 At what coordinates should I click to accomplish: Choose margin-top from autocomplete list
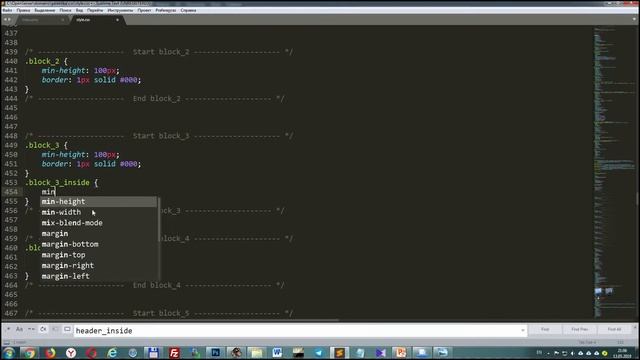98,255
